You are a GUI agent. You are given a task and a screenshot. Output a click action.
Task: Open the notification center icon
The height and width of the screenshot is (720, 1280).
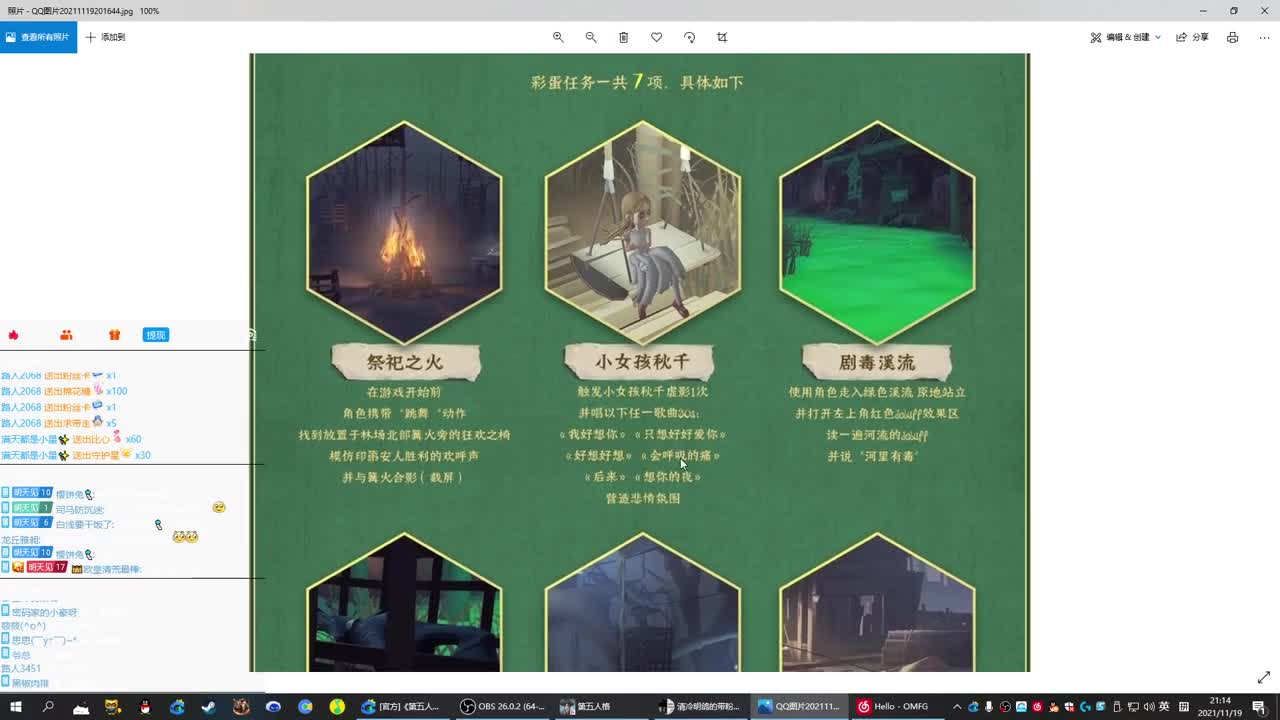click(1259, 706)
